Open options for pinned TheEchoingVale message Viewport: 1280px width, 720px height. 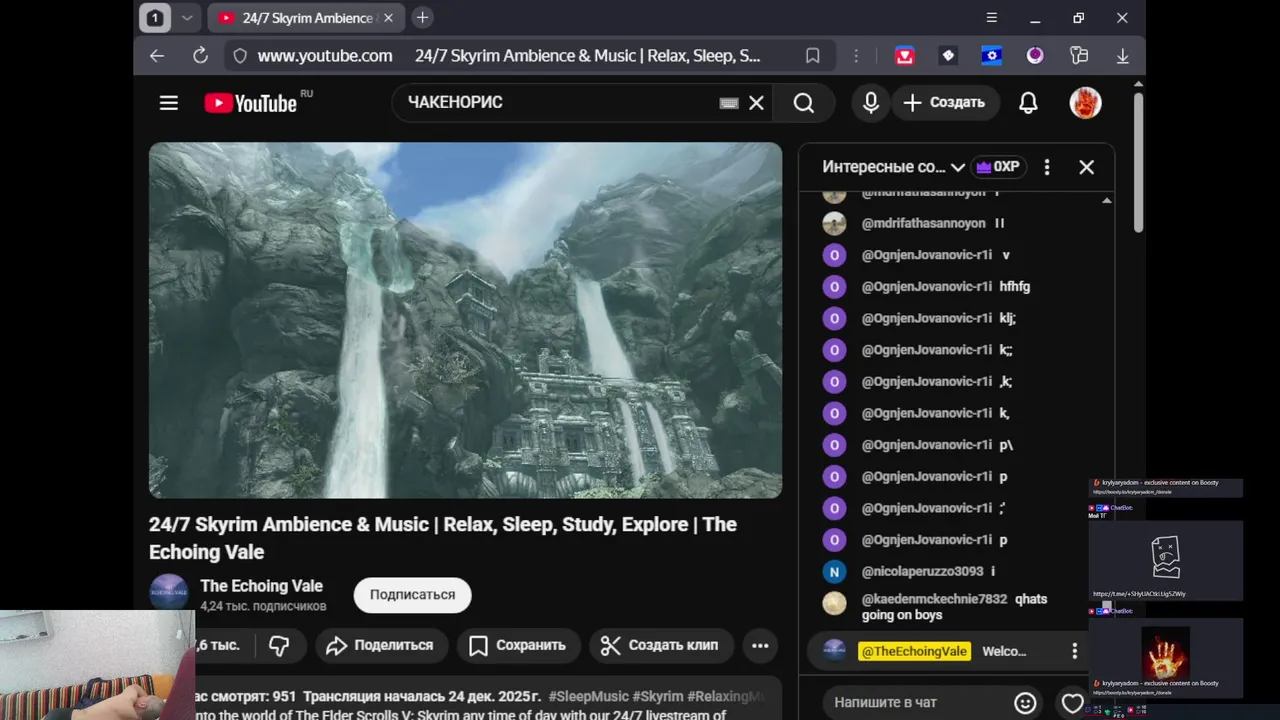click(x=1075, y=651)
